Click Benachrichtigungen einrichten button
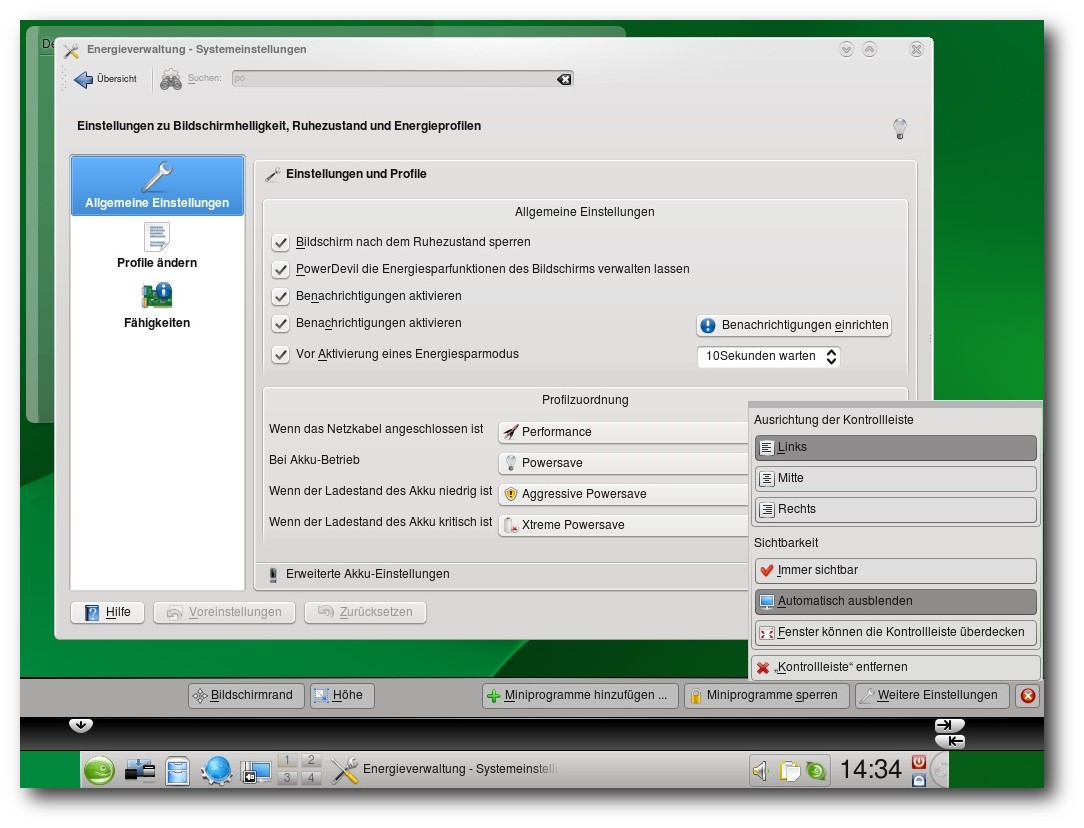This screenshot has width=1084, height=828. (x=794, y=326)
